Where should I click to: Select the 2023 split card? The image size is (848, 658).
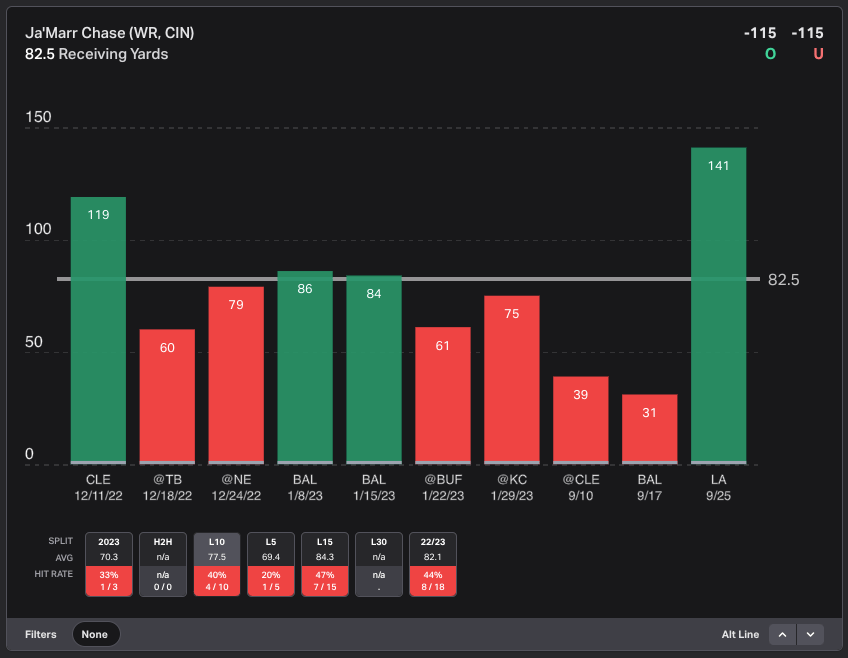109,564
